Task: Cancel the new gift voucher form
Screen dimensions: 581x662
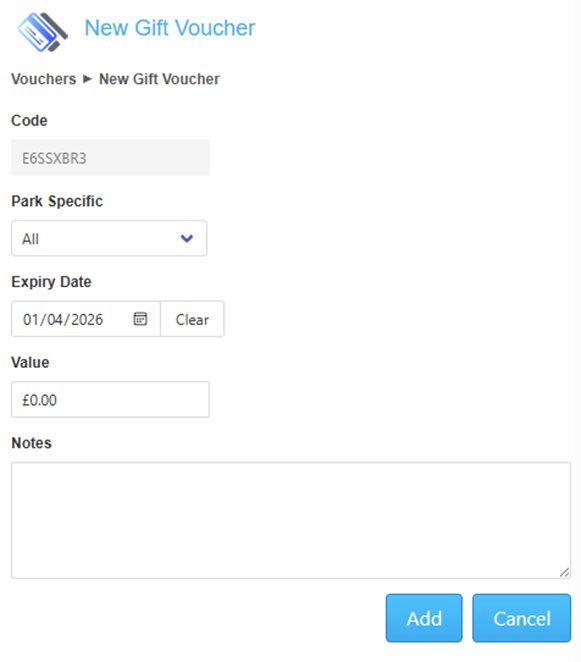Action: tap(521, 618)
